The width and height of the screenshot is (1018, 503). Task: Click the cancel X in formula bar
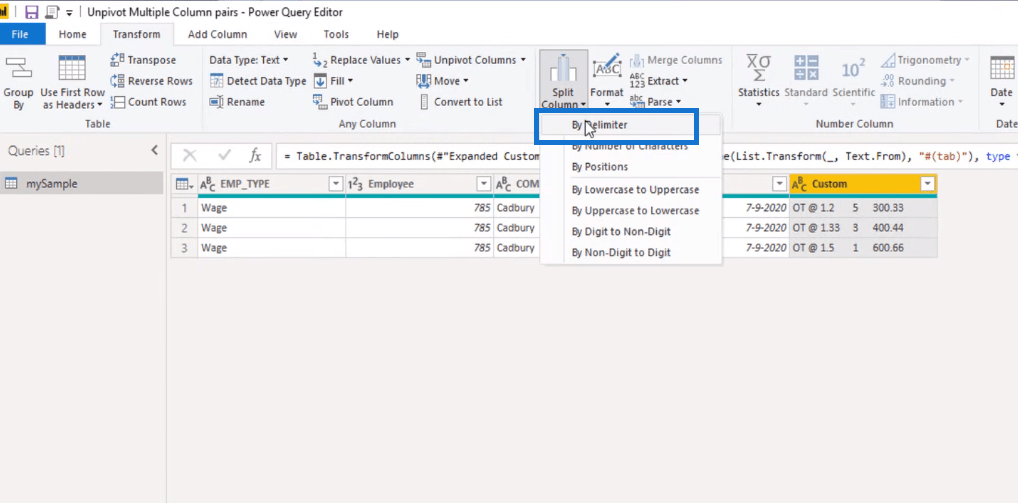point(190,155)
